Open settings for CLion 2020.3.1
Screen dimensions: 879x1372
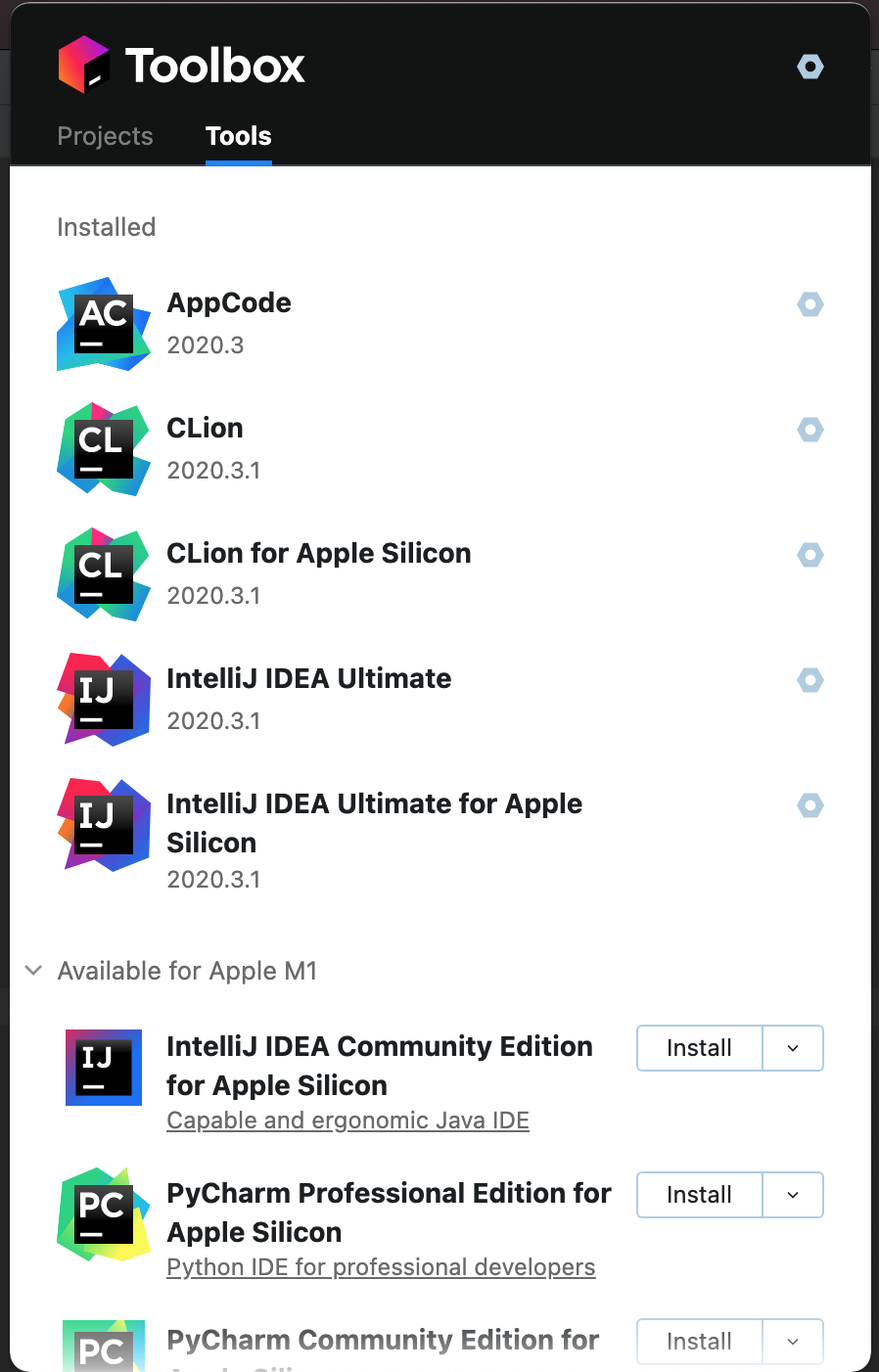click(810, 430)
